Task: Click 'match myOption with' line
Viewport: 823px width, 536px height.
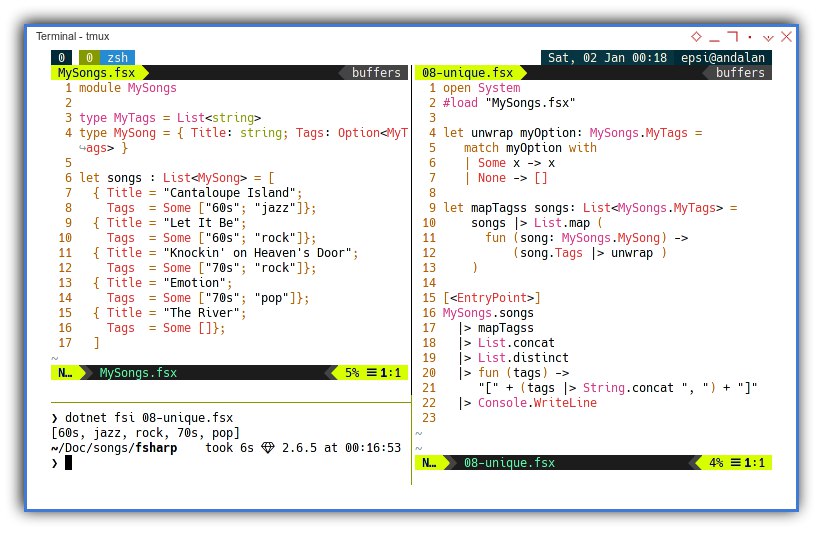Action: coord(530,148)
